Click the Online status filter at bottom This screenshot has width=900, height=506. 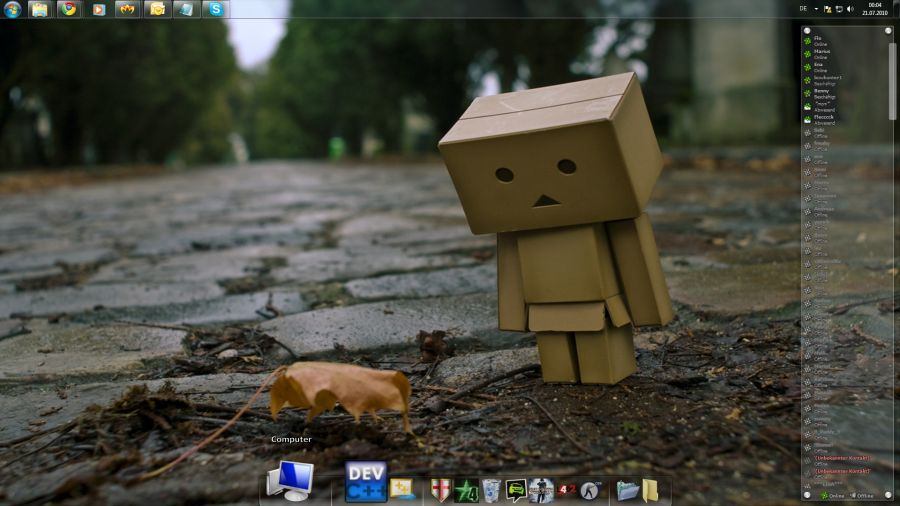833,496
